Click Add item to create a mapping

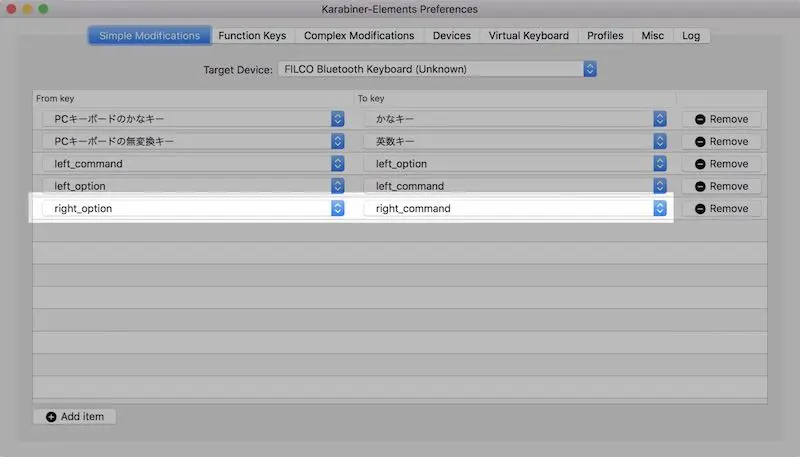[75, 417]
